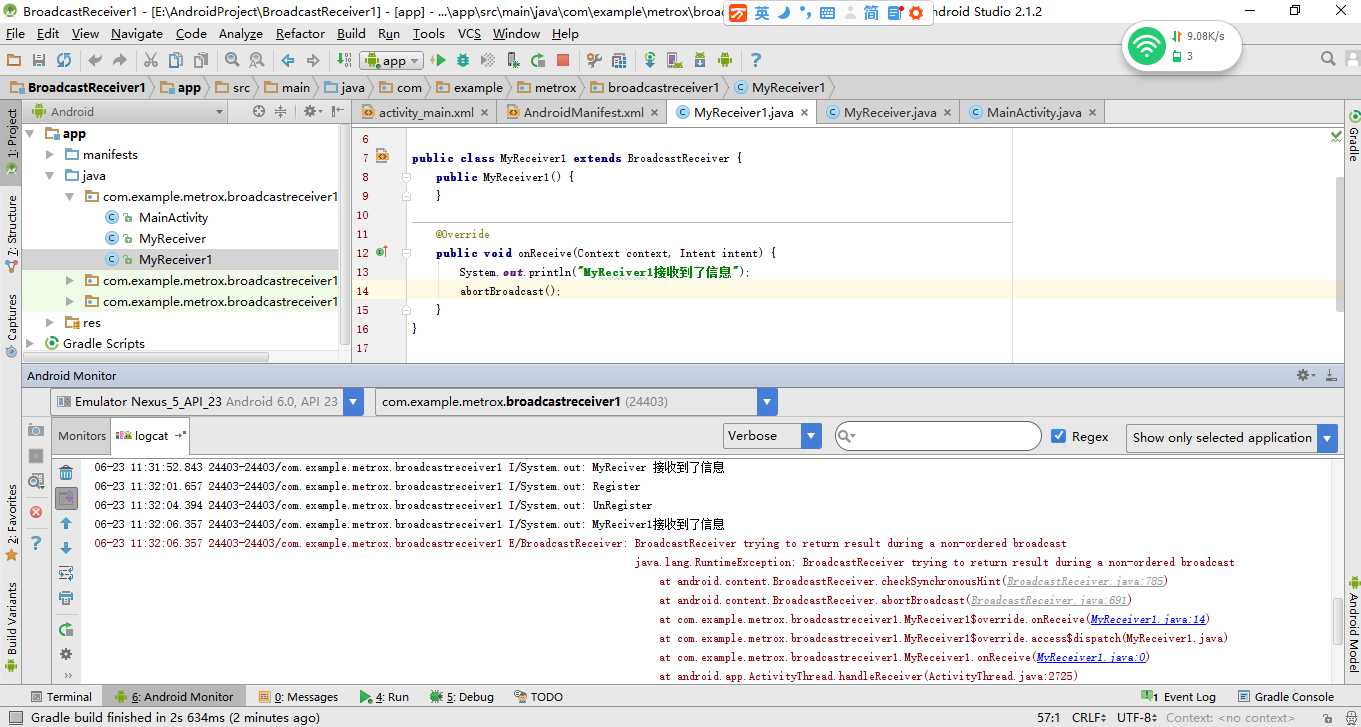Save all files with the floppy disk icon
This screenshot has width=1361, height=727.
click(39, 60)
